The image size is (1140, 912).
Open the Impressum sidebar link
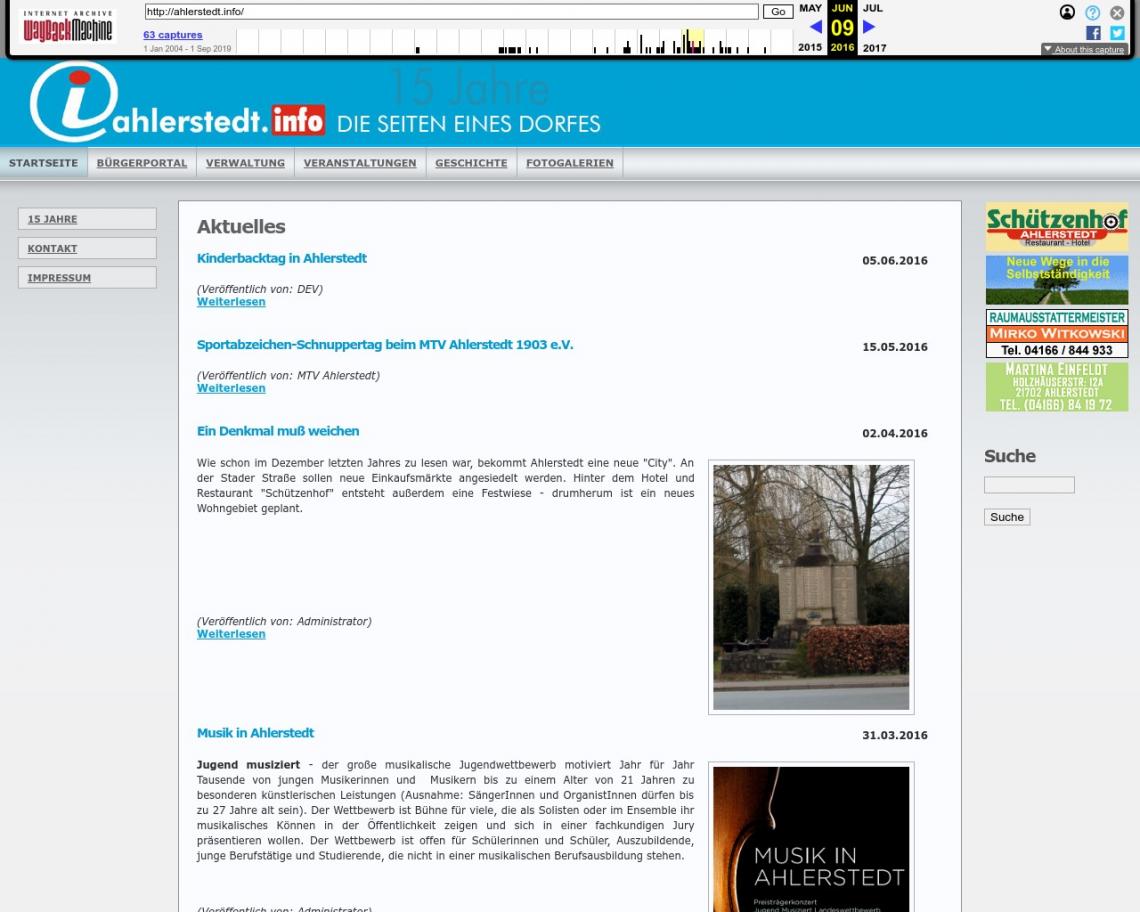tap(87, 277)
